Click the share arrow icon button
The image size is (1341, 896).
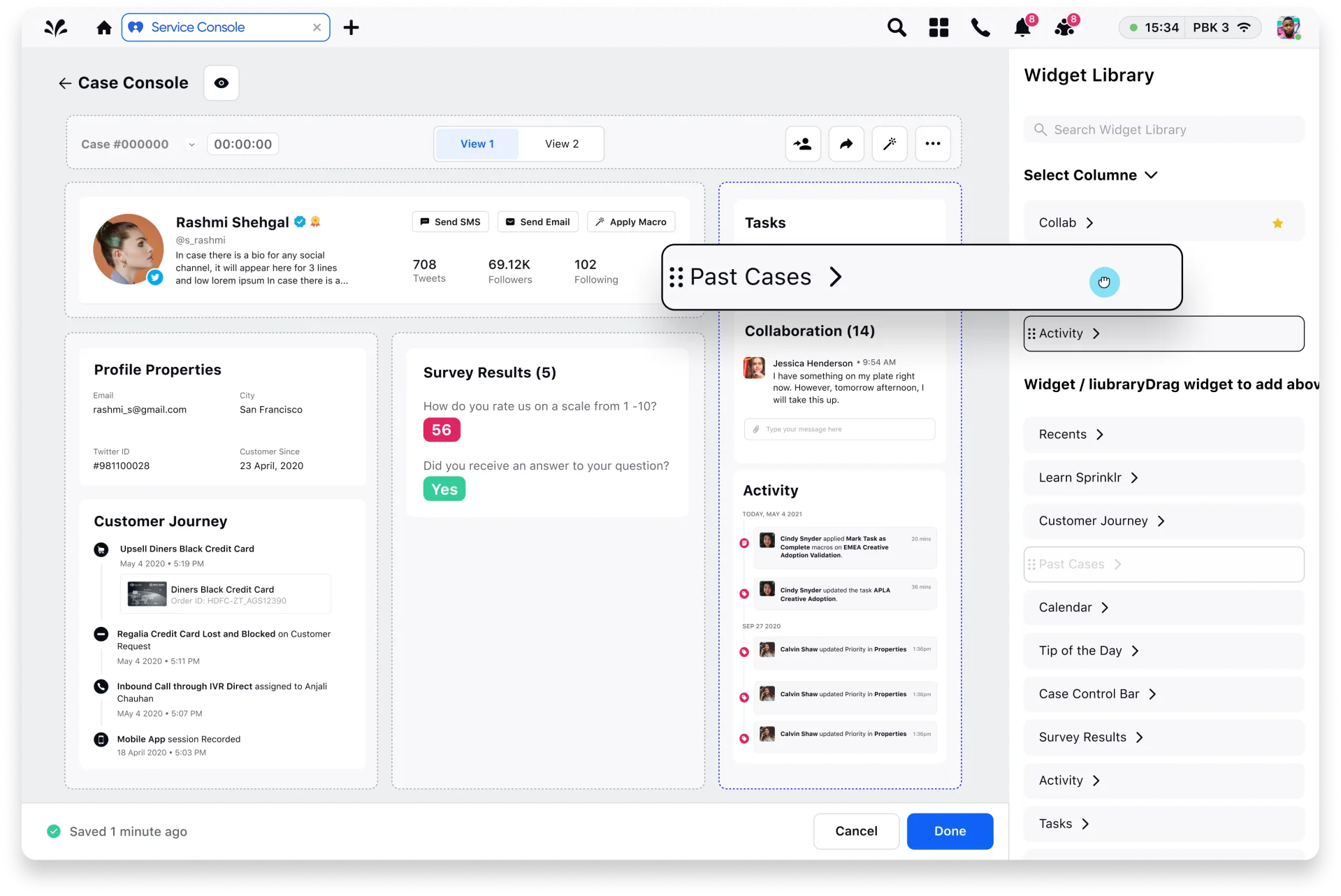pos(846,144)
